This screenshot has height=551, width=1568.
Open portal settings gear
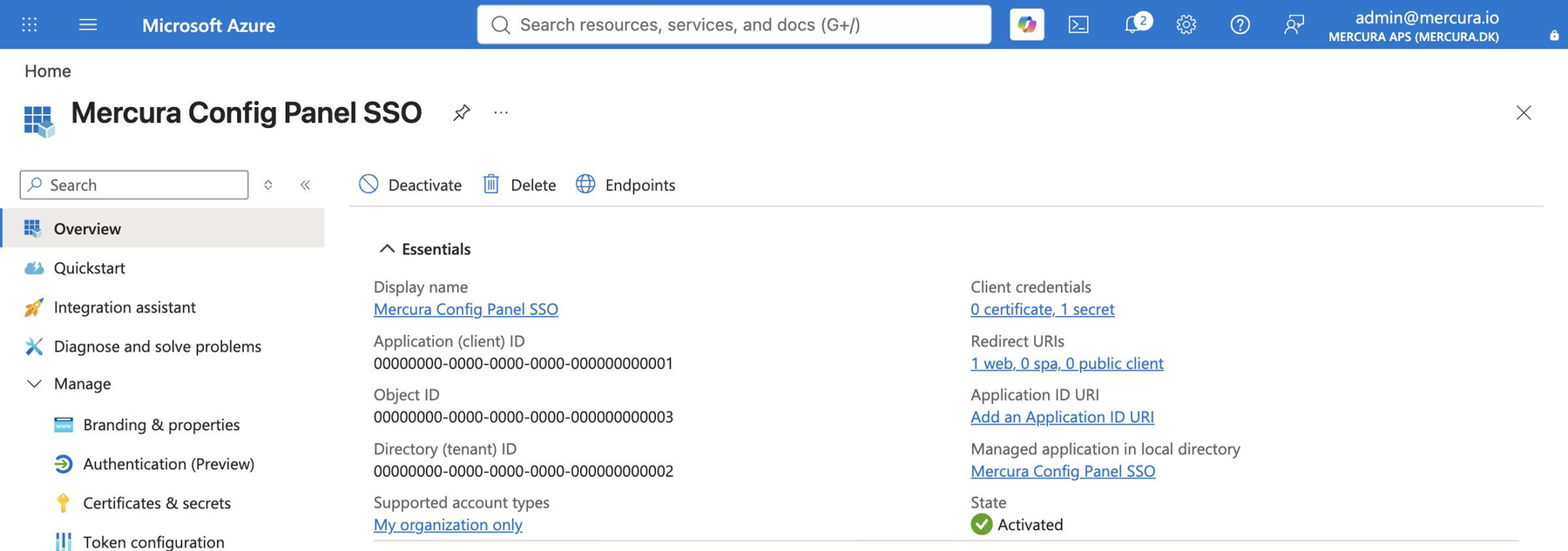(1186, 24)
